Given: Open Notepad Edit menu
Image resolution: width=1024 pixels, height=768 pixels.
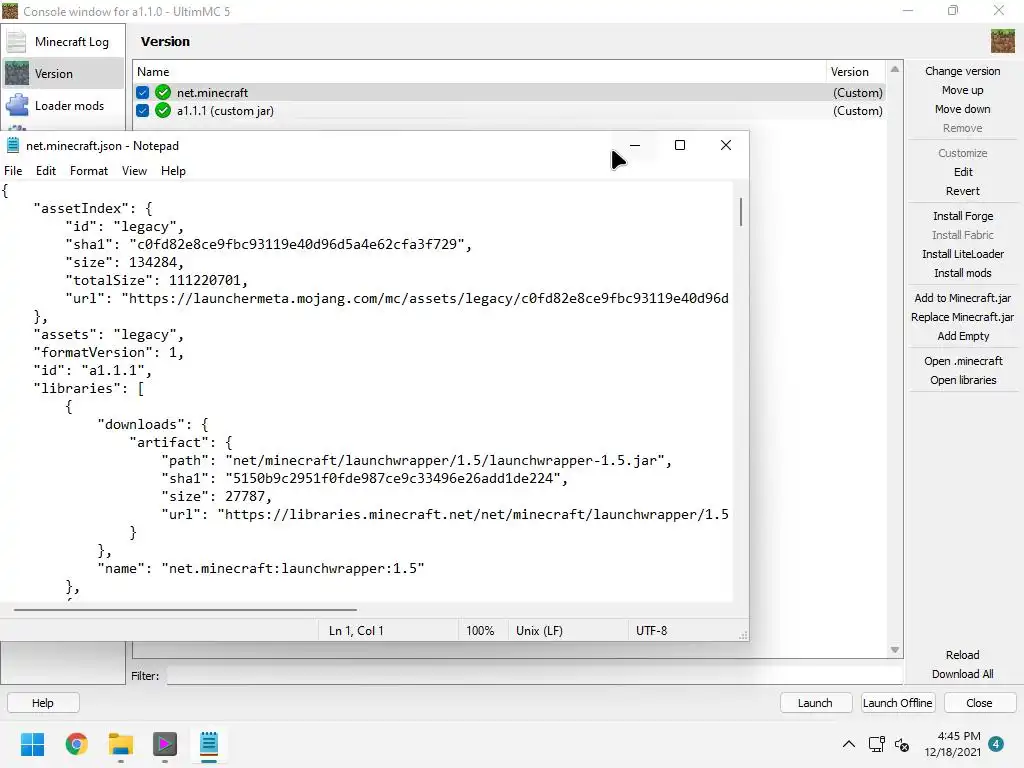Looking at the screenshot, I should coord(46,170).
